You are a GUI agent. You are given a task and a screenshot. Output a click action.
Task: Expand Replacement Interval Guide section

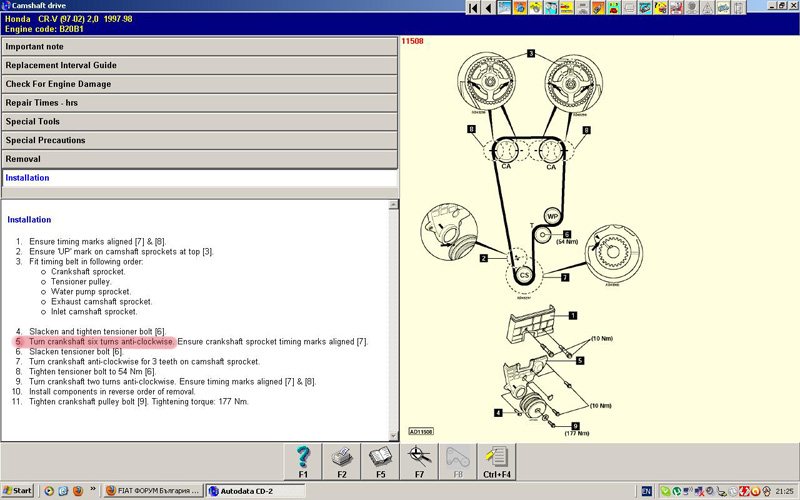[199, 66]
